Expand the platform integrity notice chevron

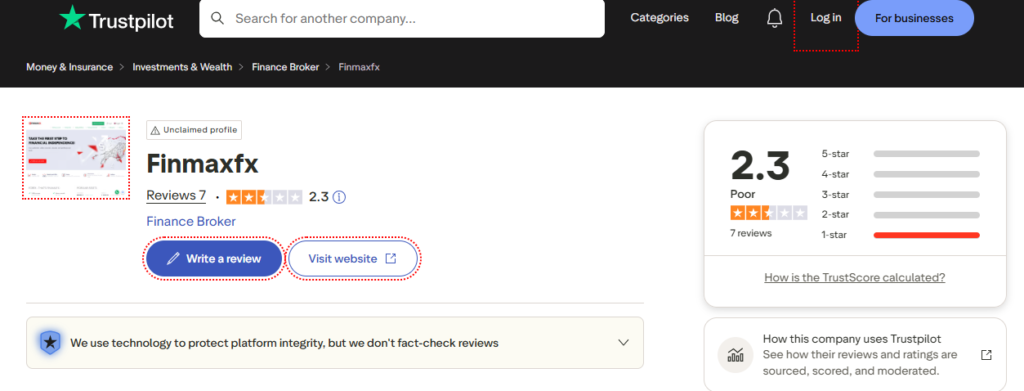[x=624, y=343]
